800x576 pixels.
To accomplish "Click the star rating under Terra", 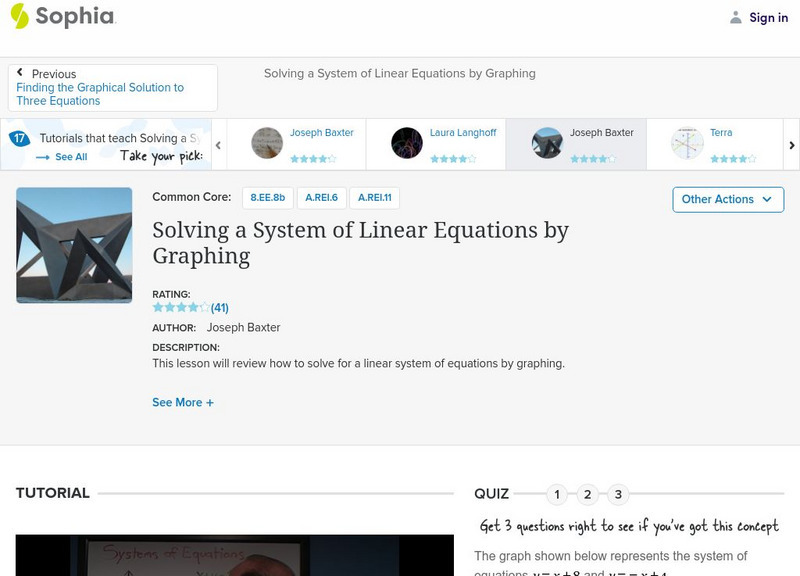I will (x=733, y=159).
